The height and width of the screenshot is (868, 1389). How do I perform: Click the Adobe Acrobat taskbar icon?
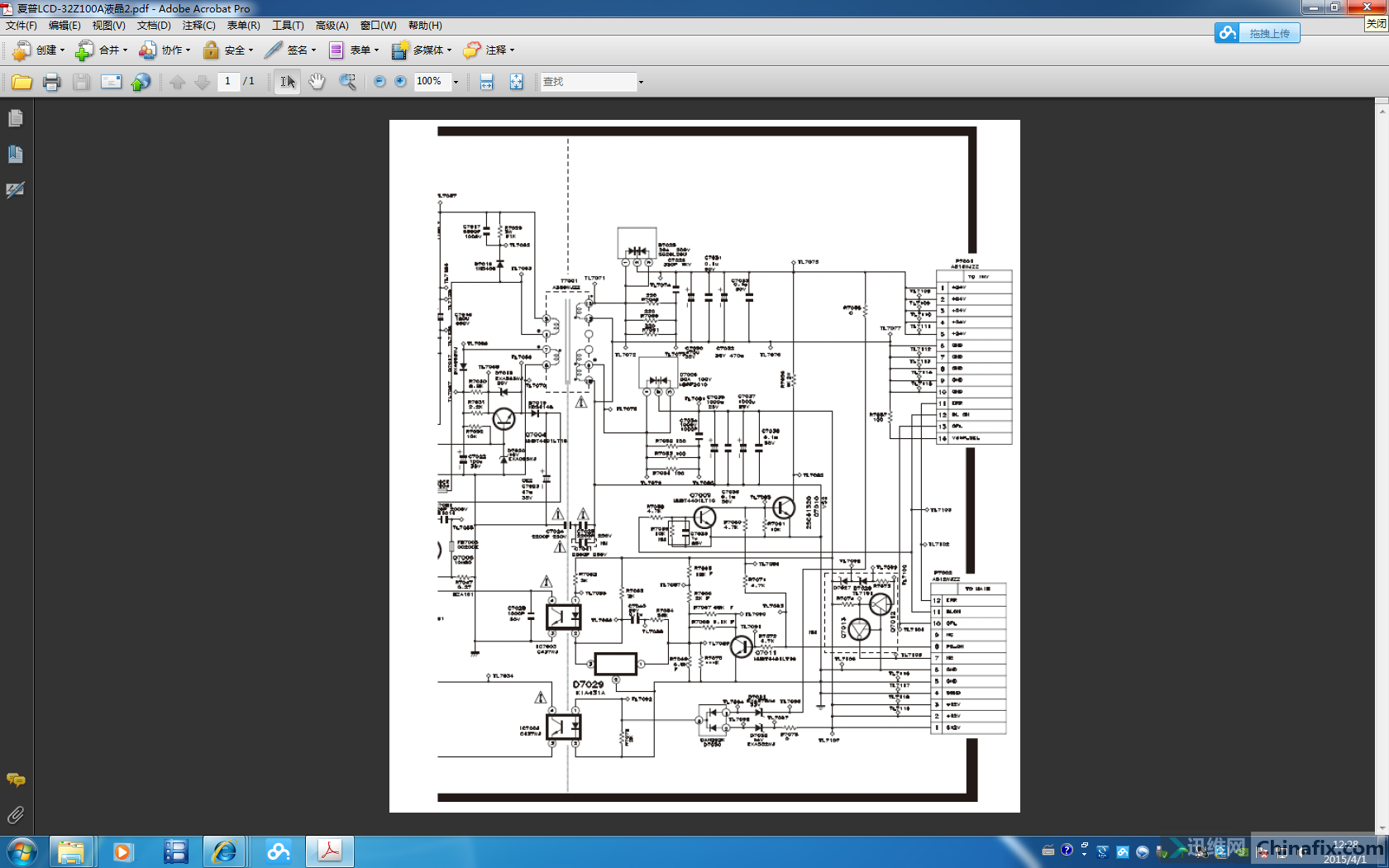coord(330,851)
